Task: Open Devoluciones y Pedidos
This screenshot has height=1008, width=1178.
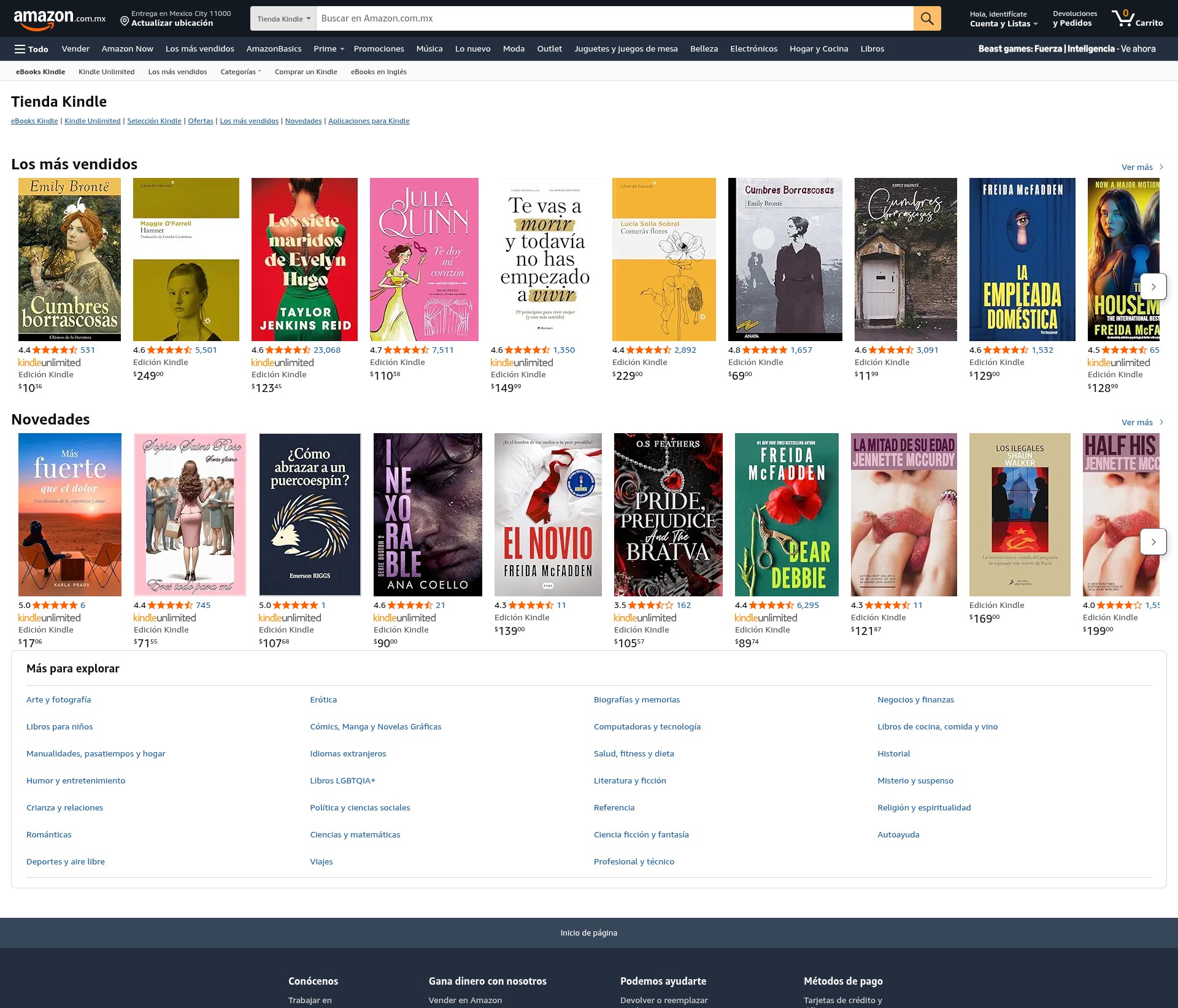Action: tap(1075, 18)
